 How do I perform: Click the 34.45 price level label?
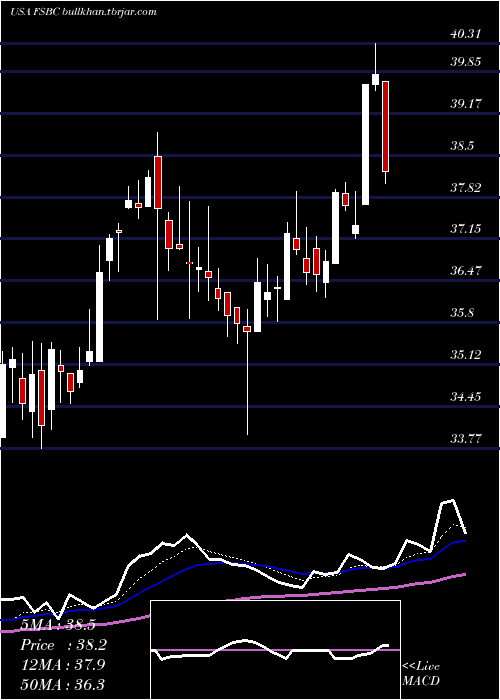click(466, 396)
